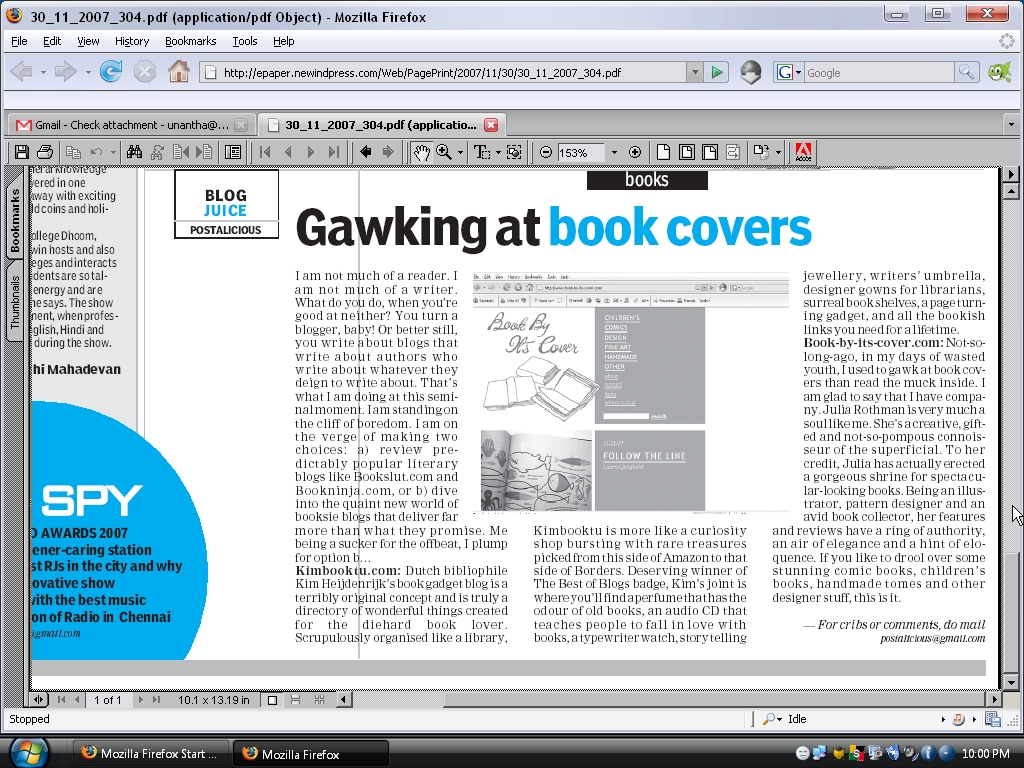Click the zoom percentage field 153%
The height and width of the screenshot is (768, 1024).
tap(581, 153)
